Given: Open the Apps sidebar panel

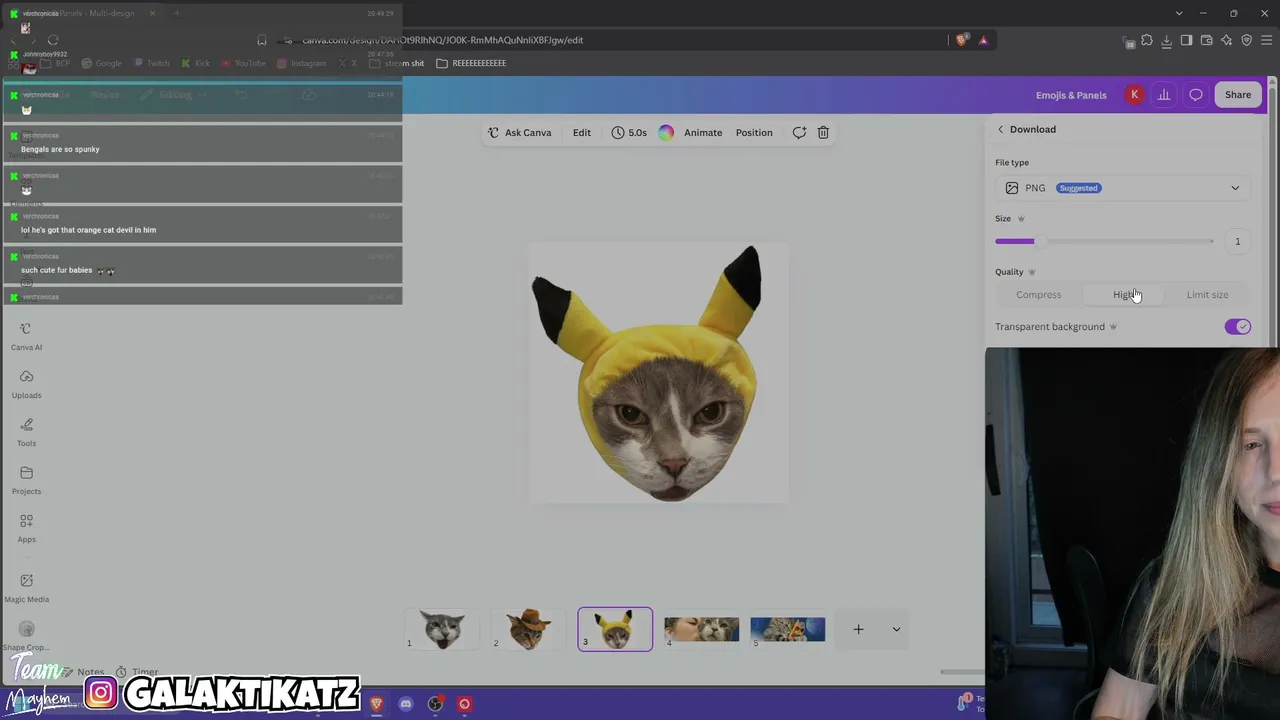Looking at the screenshot, I should (x=26, y=529).
